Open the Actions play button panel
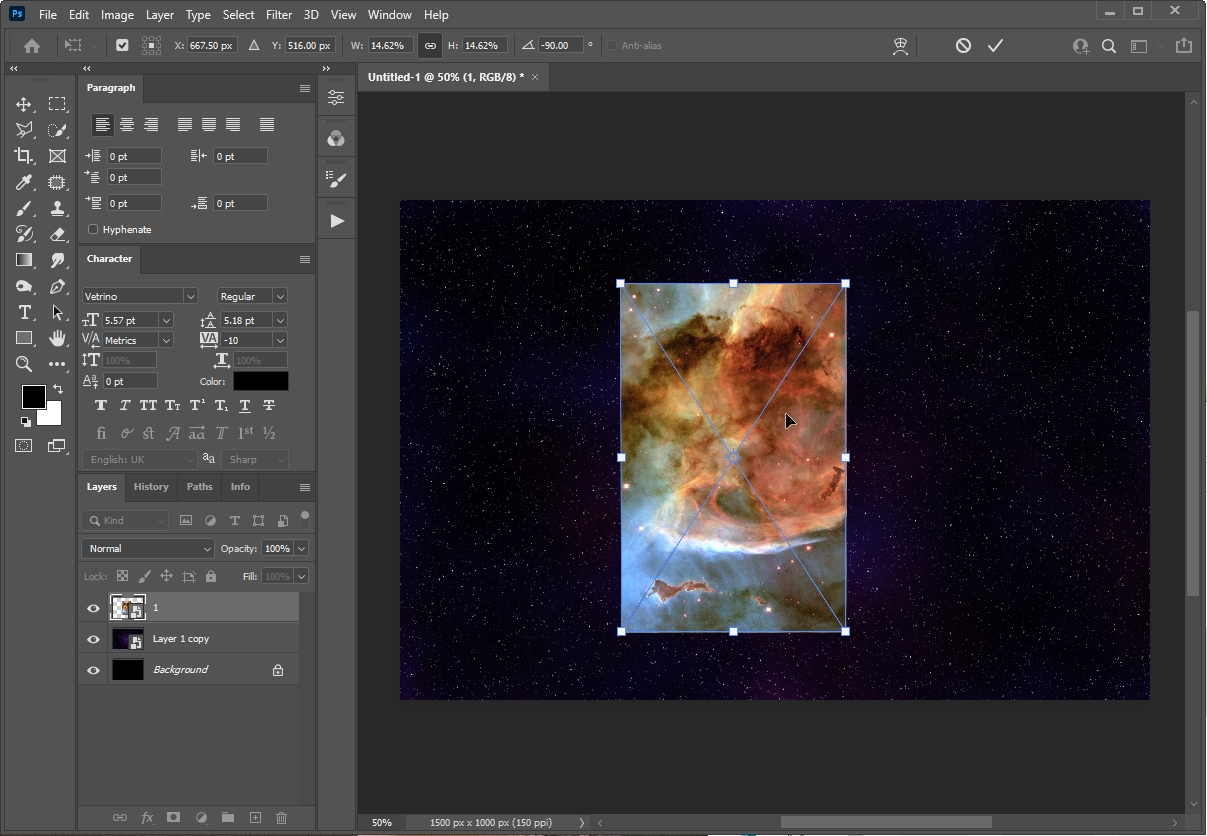The image size is (1207, 836). [337, 220]
